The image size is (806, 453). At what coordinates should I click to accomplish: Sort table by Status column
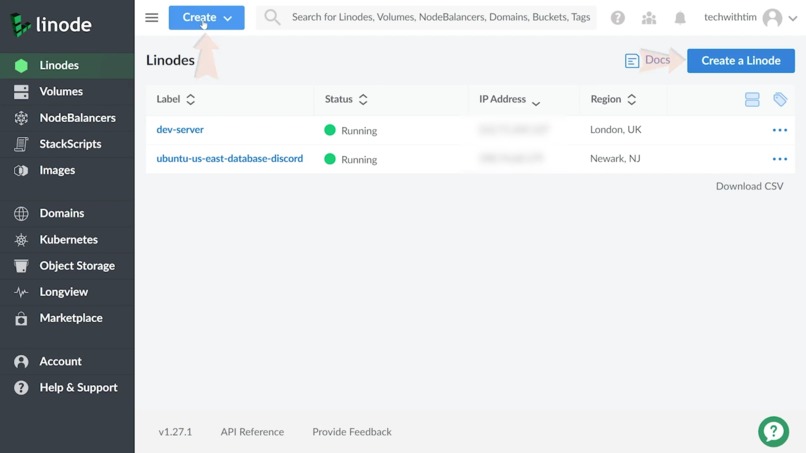(x=346, y=99)
